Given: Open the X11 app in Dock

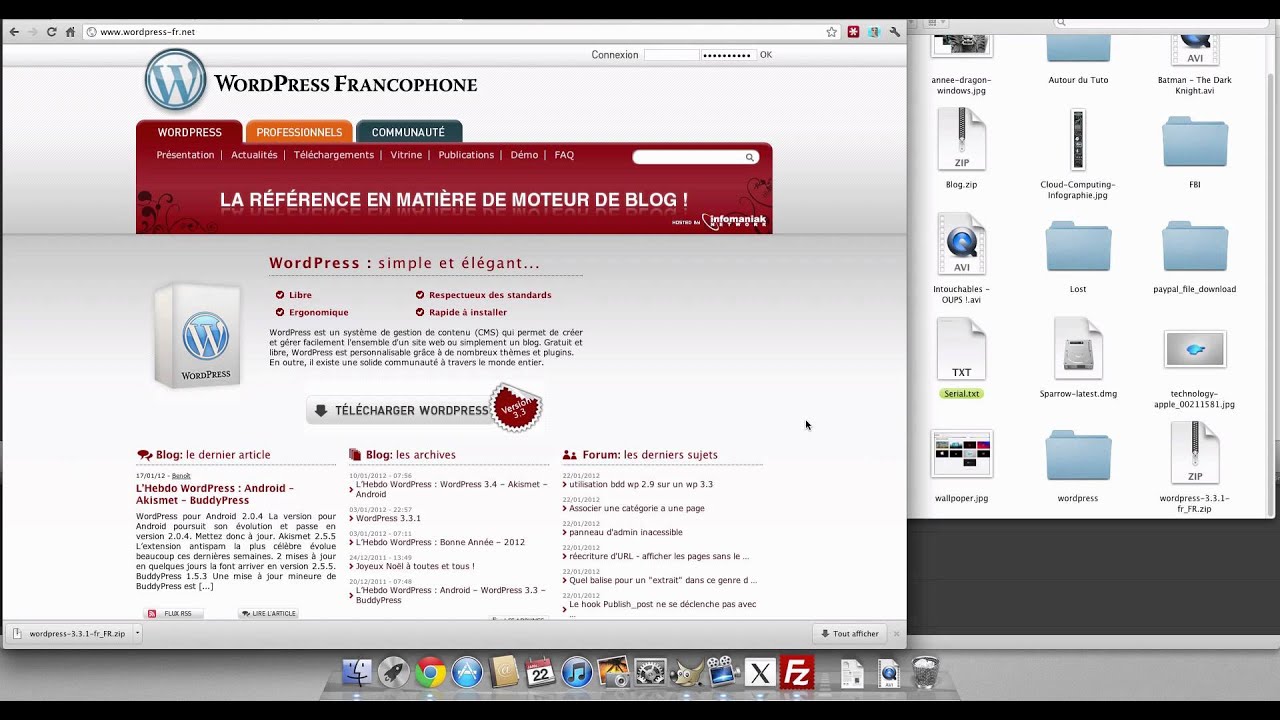Looking at the screenshot, I should click(760, 672).
